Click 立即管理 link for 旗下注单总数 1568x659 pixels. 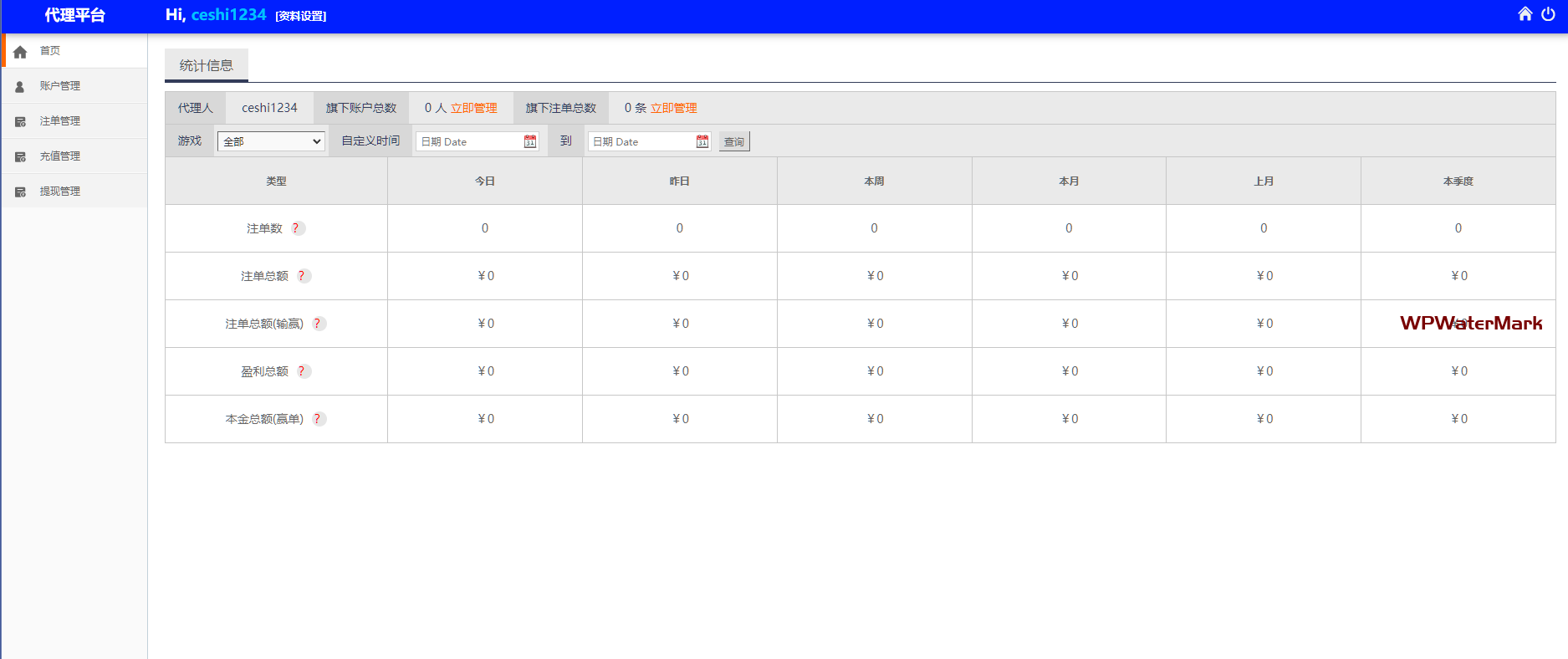click(x=673, y=108)
